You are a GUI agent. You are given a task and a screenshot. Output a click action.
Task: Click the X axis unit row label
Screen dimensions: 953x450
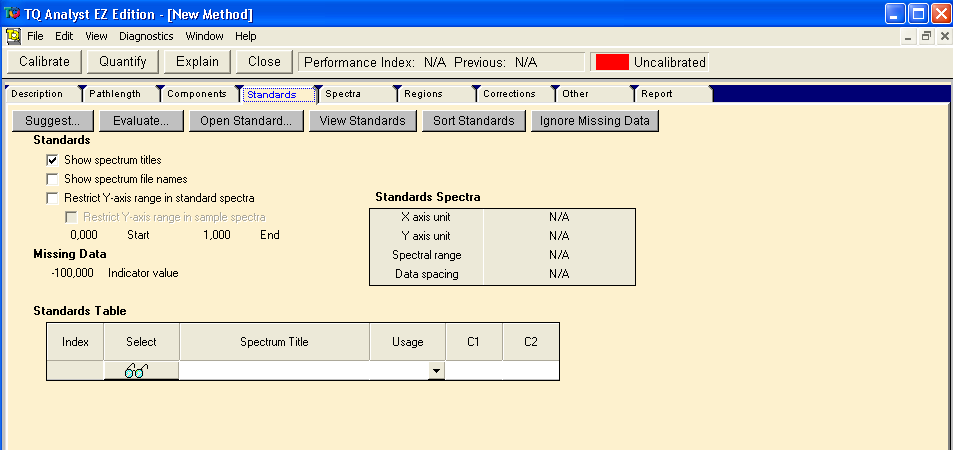pyautogui.click(x=427, y=217)
